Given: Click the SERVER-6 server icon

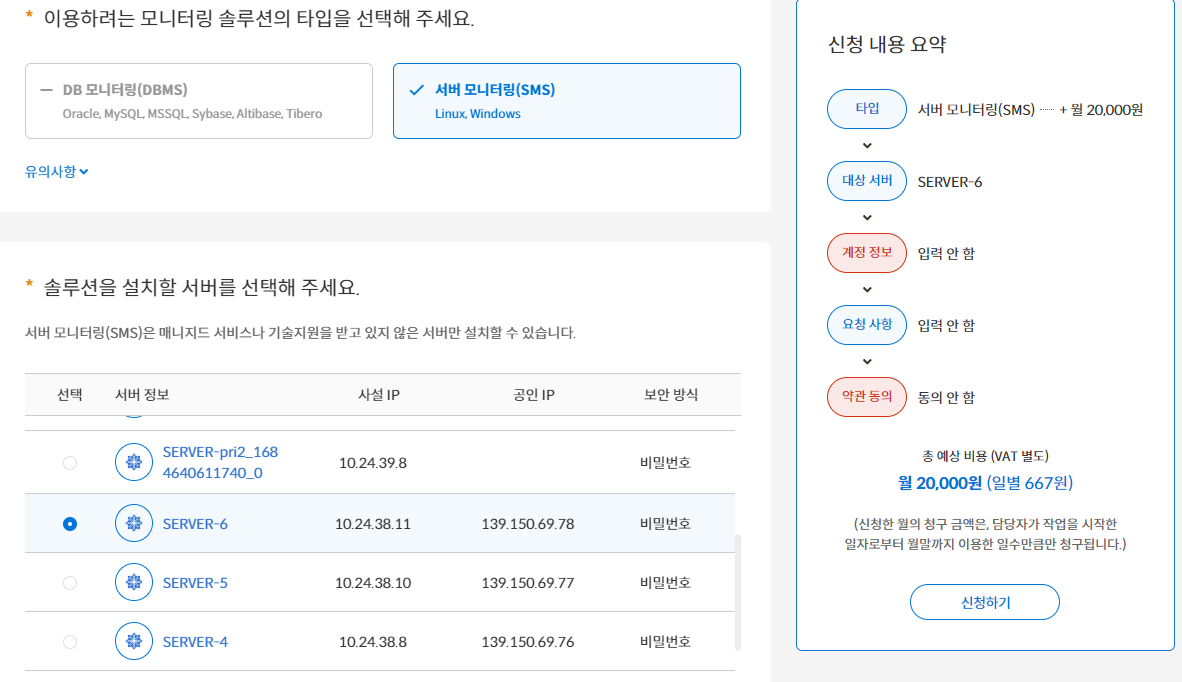Looking at the screenshot, I should pyautogui.click(x=134, y=522).
